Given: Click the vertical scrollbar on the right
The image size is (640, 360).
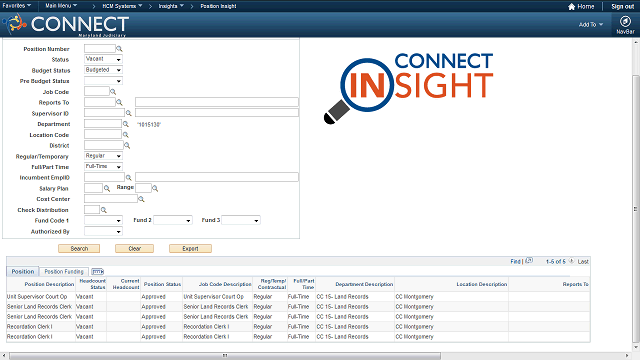Looking at the screenshot, I should pyautogui.click(x=636, y=209).
